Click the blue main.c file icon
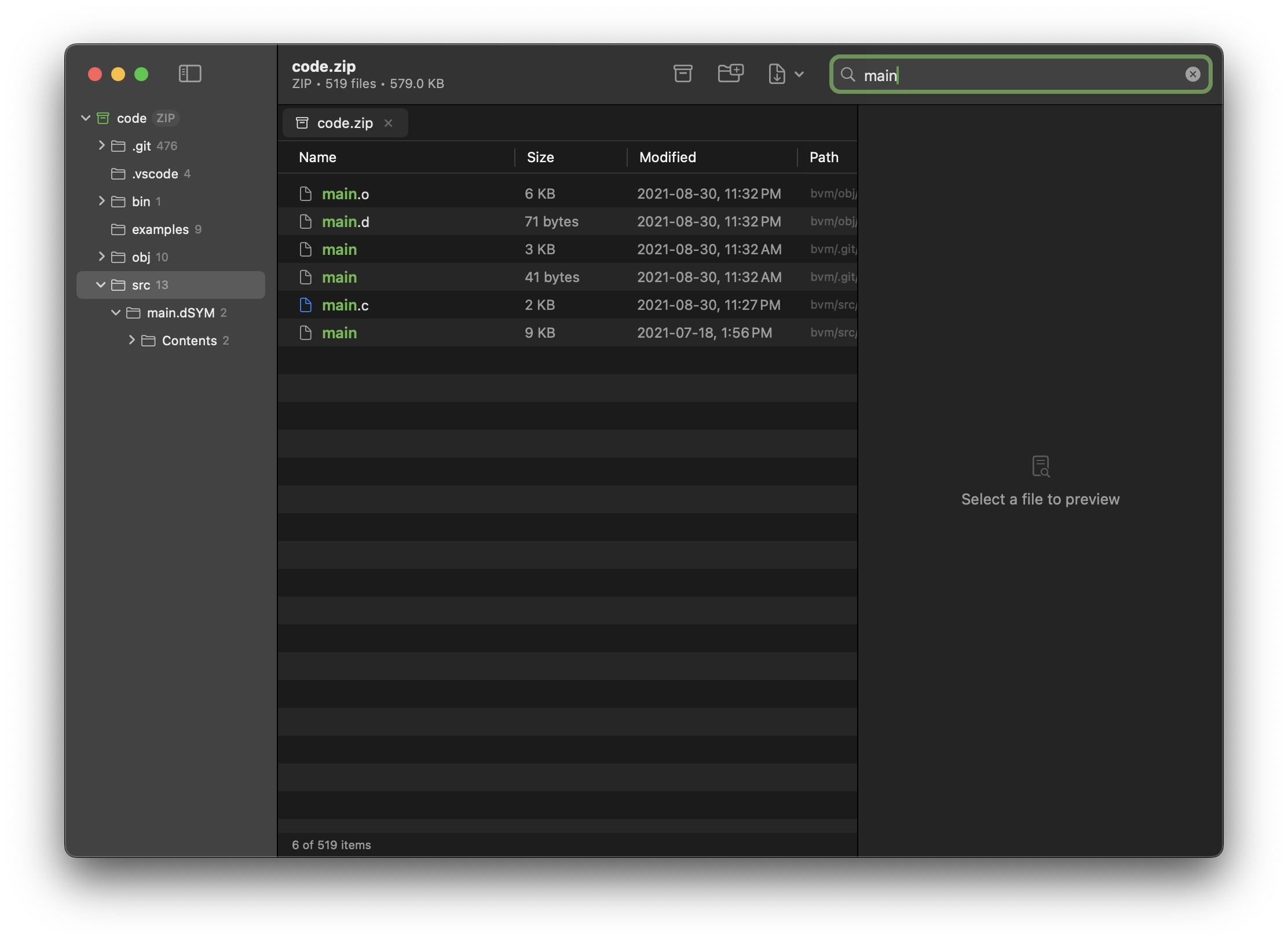 [306, 305]
